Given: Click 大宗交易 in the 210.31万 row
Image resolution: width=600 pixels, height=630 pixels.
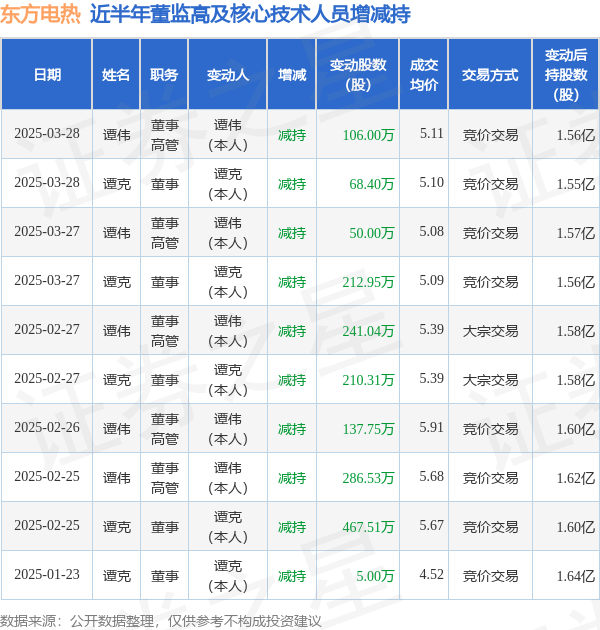Looking at the screenshot, I should [490, 380].
